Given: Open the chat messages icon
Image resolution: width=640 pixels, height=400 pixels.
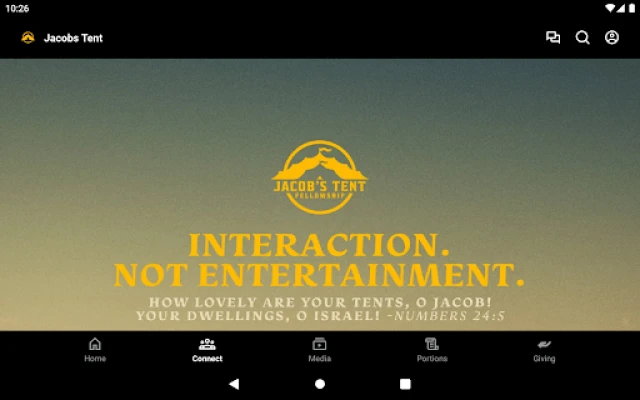Looking at the screenshot, I should pos(553,38).
